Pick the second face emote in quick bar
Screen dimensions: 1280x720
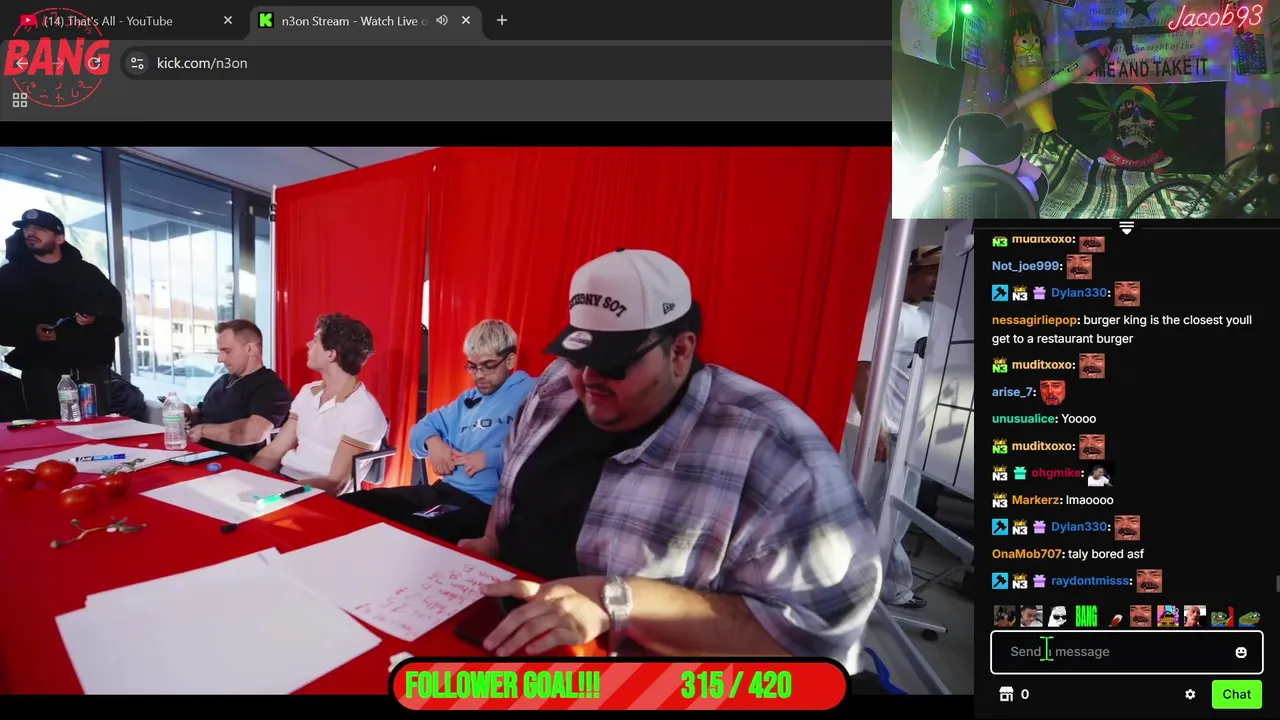tap(1031, 616)
